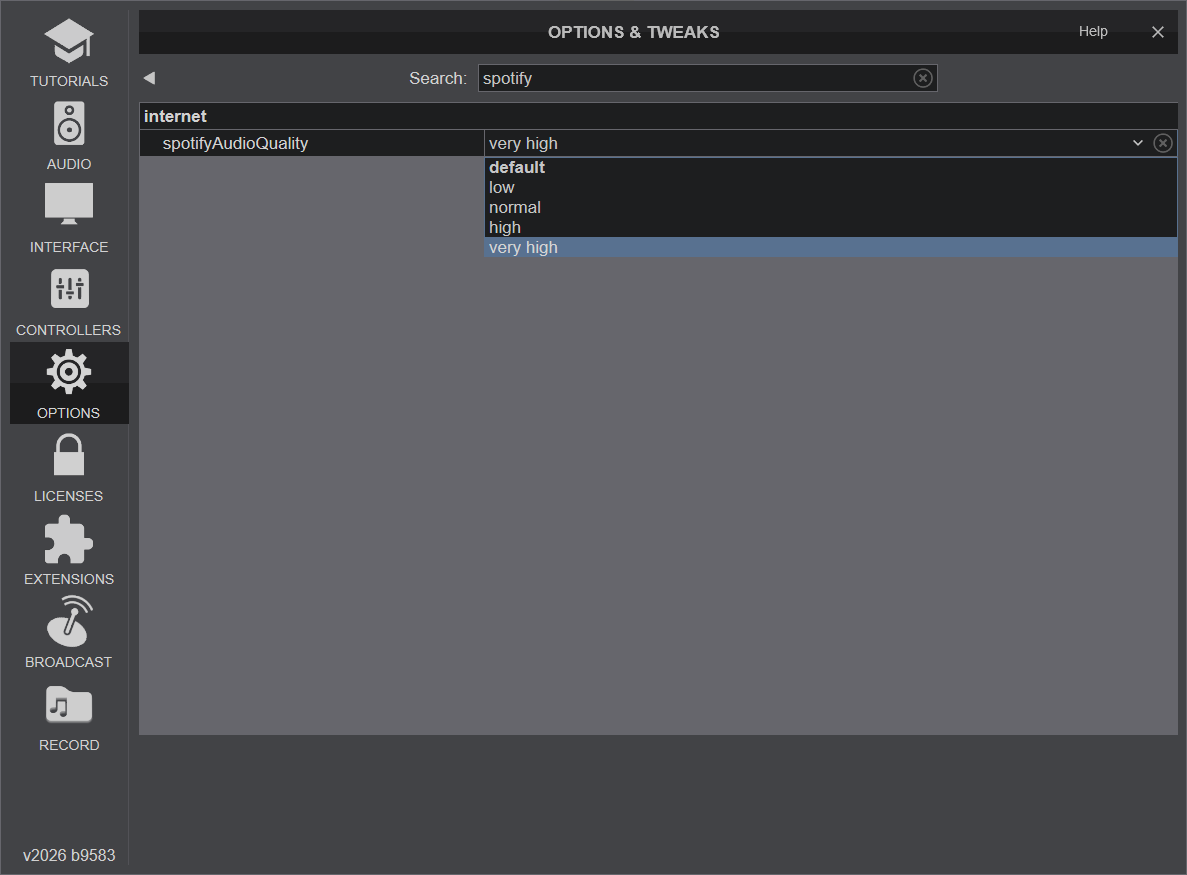This screenshot has height=875, width=1187.
Task: Reset spotifyAudioQuality with the circled X icon
Action: [x=1163, y=143]
